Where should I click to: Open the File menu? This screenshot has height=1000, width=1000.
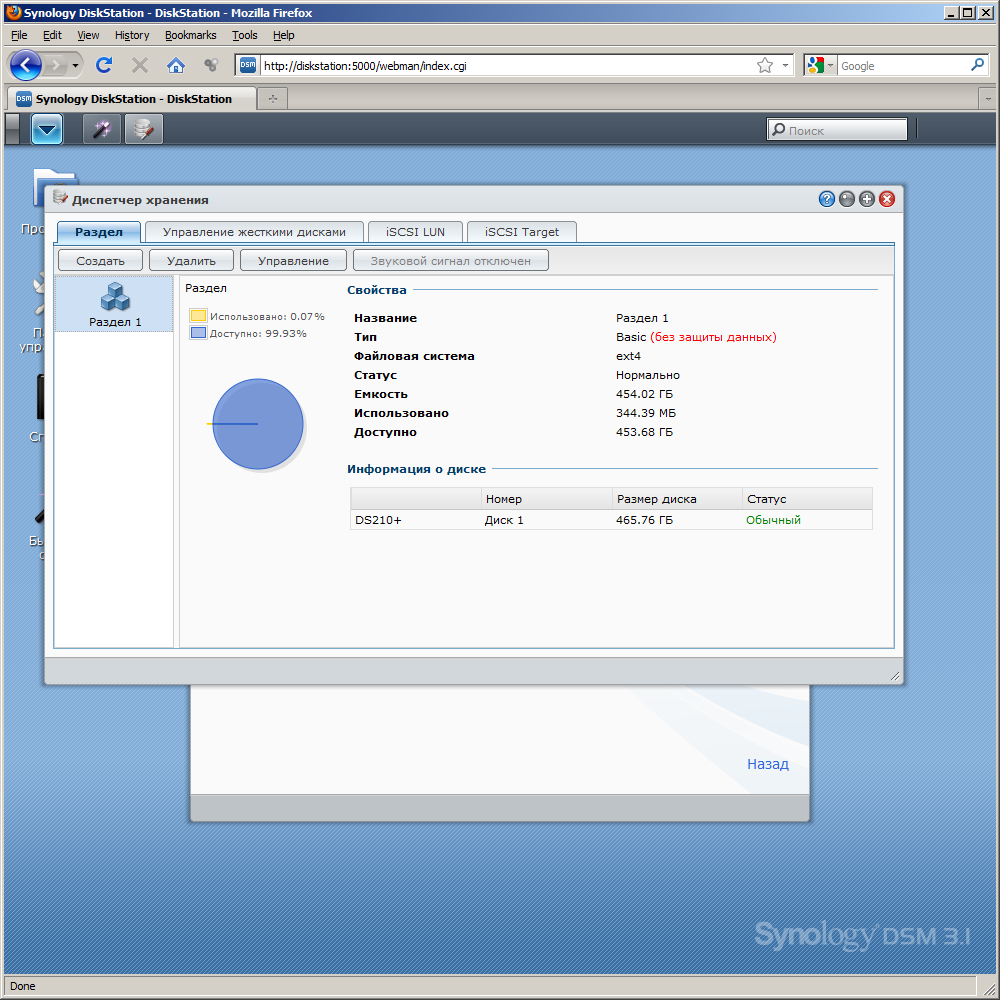tap(19, 35)
